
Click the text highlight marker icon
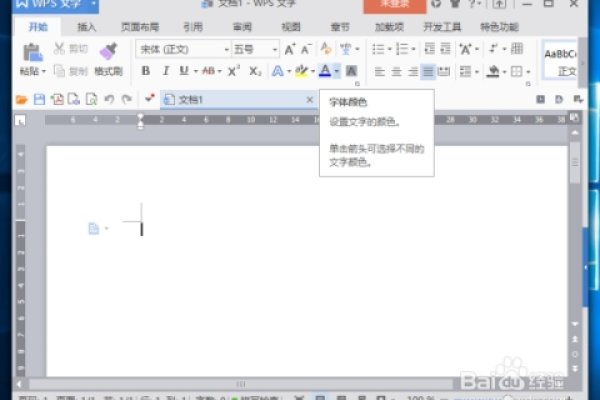[x=300, y=71]
